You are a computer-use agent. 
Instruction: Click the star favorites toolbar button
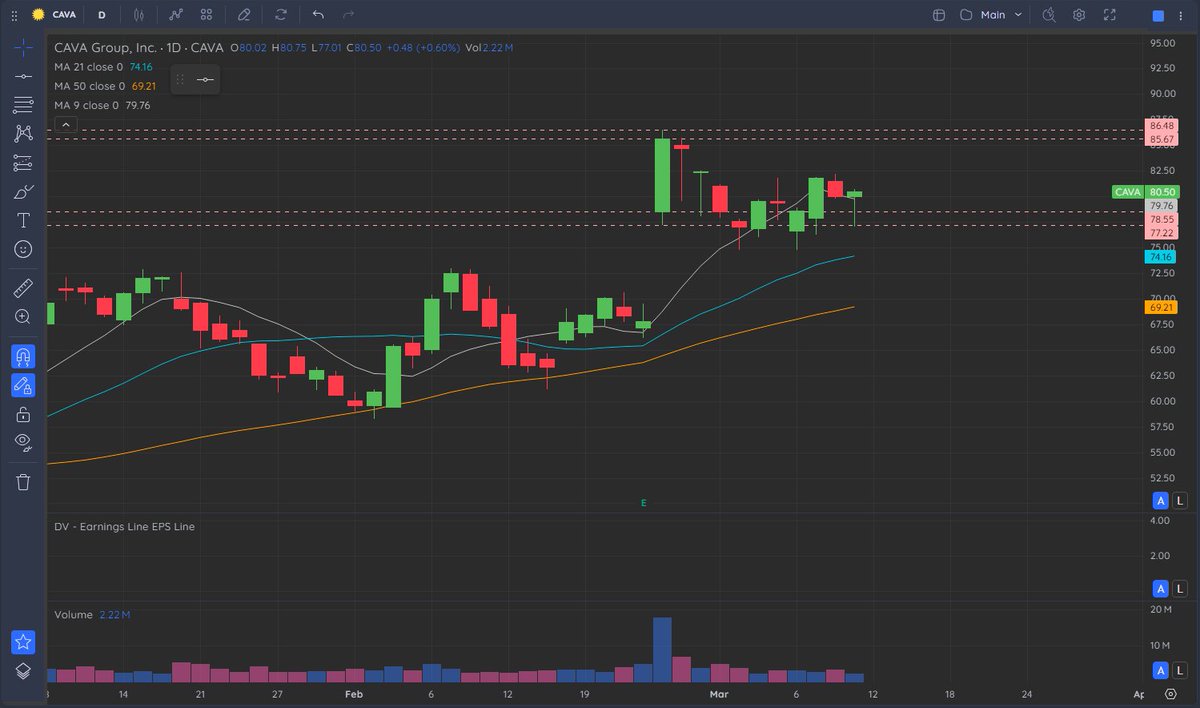(23, 642)
